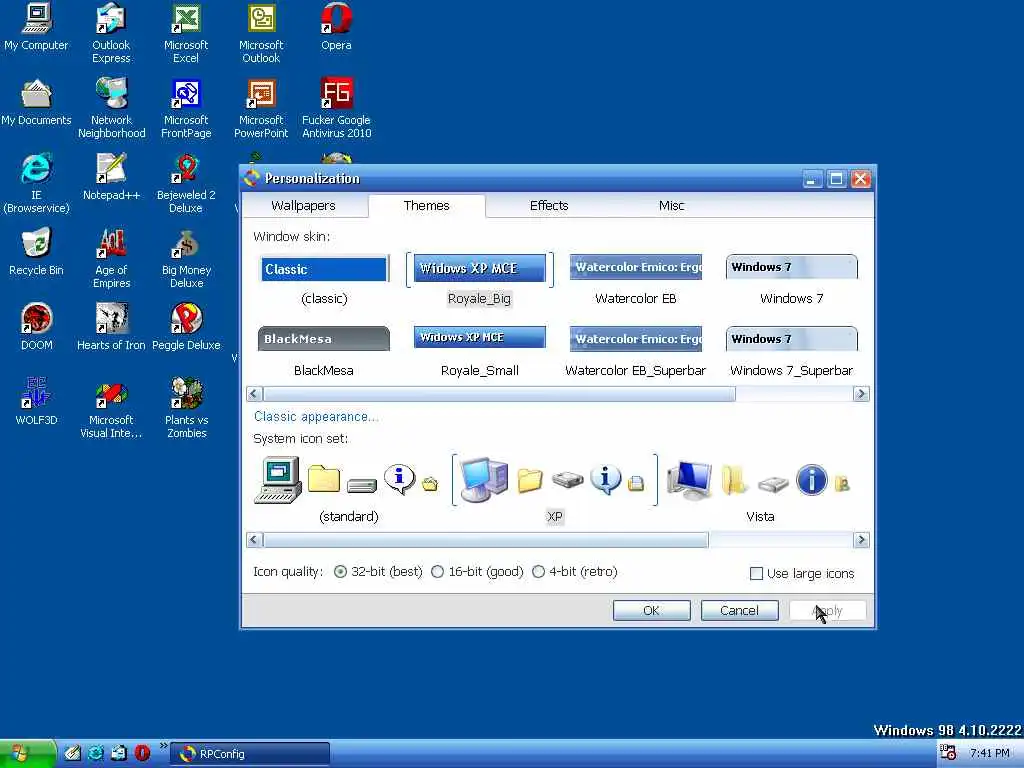Select the Notepad++ desktop shortcut
This screenshot has height=768, width=1024.
tap(111, 178)
